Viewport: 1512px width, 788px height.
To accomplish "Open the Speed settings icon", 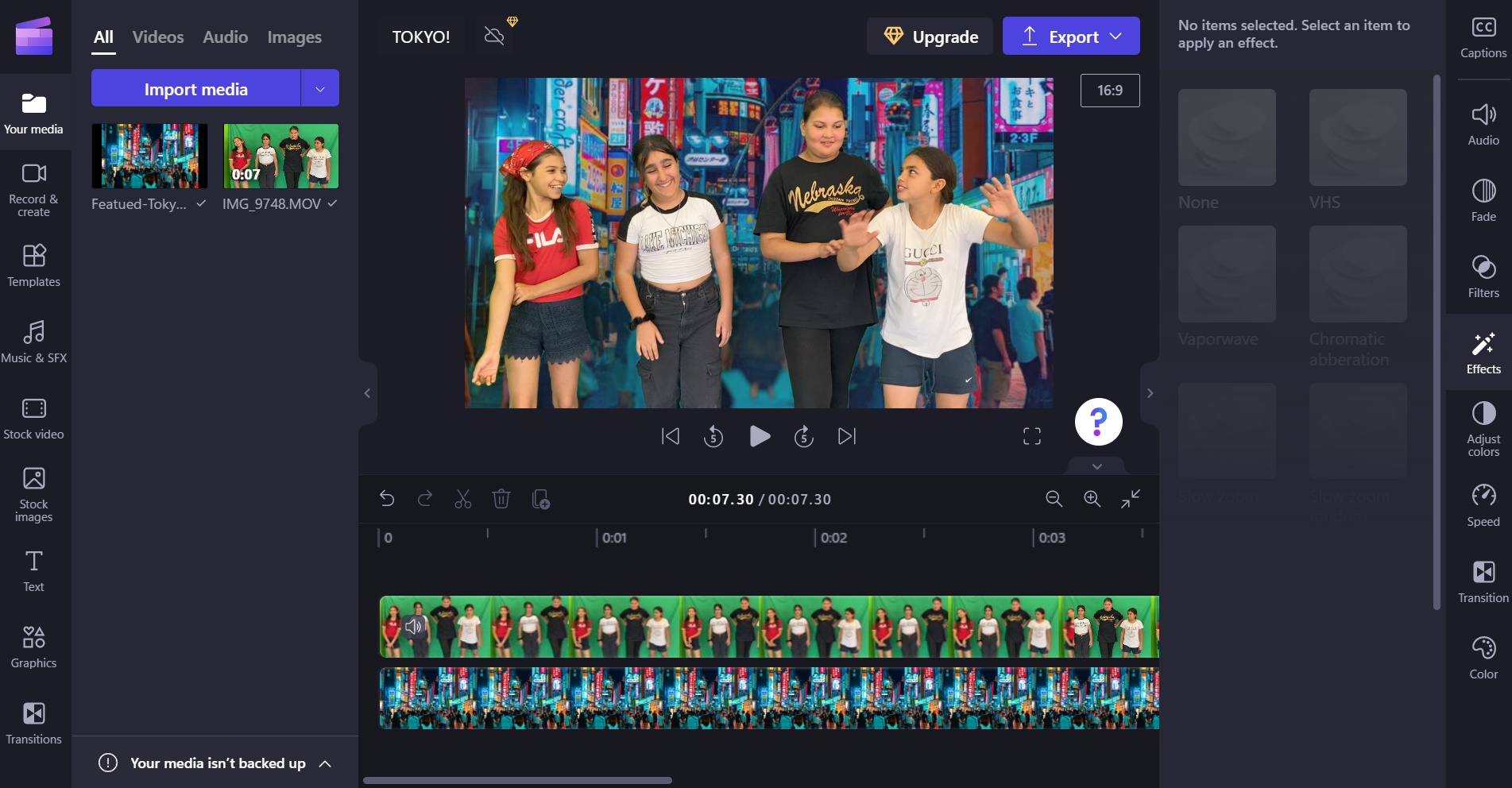I will coord(1483,504).
